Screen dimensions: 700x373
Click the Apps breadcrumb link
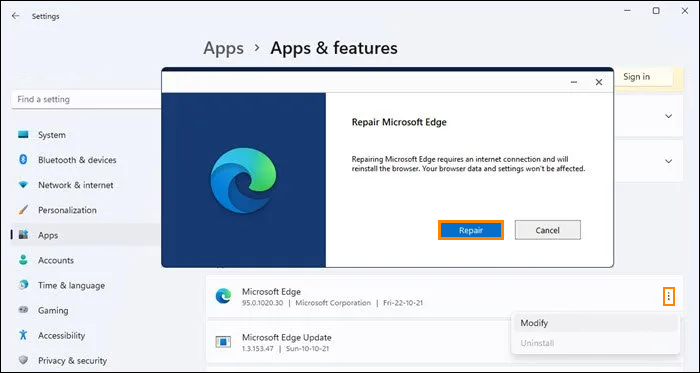224,48
